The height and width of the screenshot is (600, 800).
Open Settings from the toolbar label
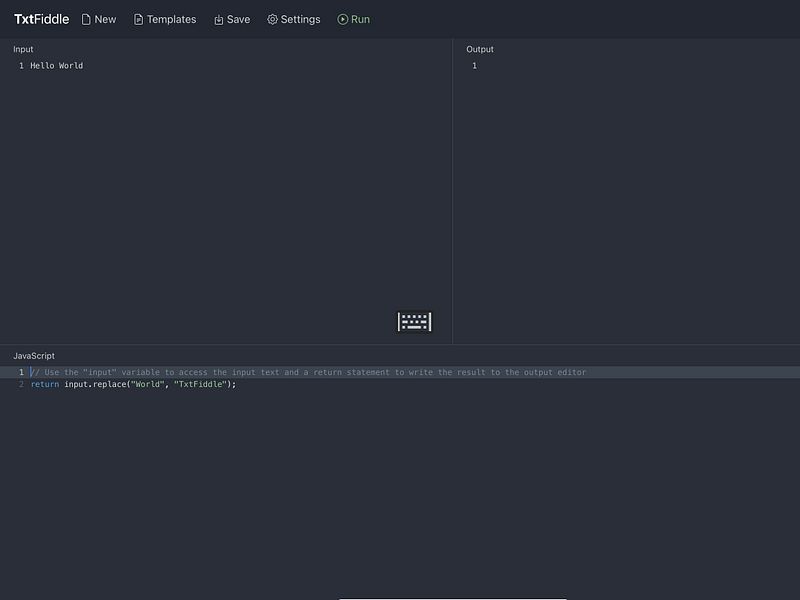point(301,19)
